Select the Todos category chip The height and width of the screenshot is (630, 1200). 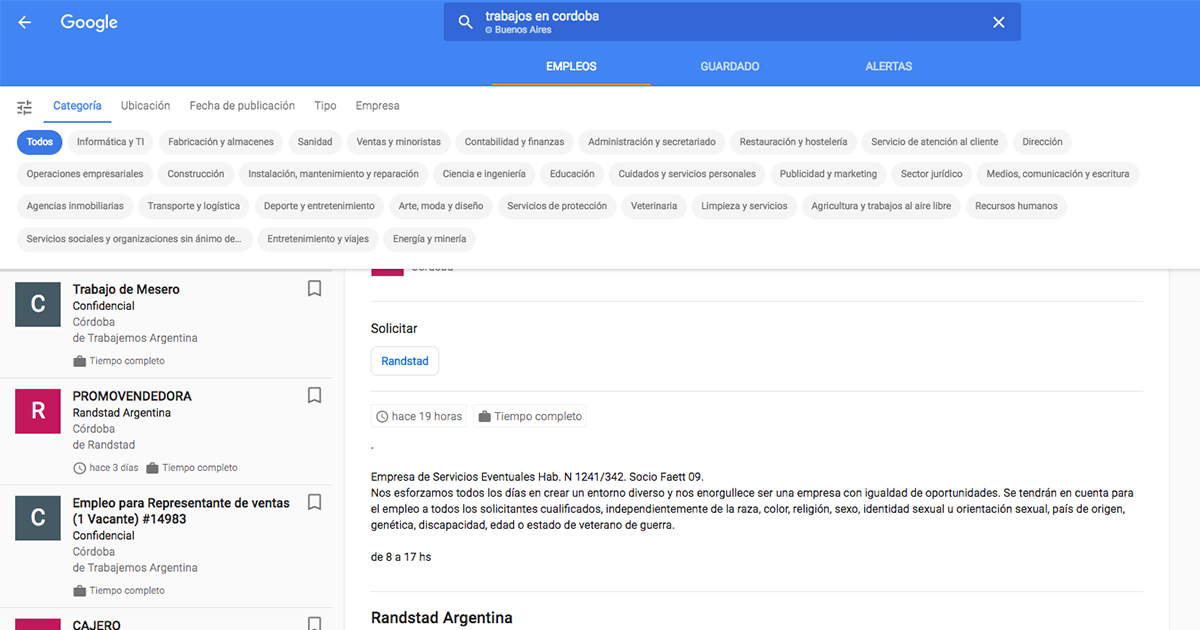(x=40, y=142)
